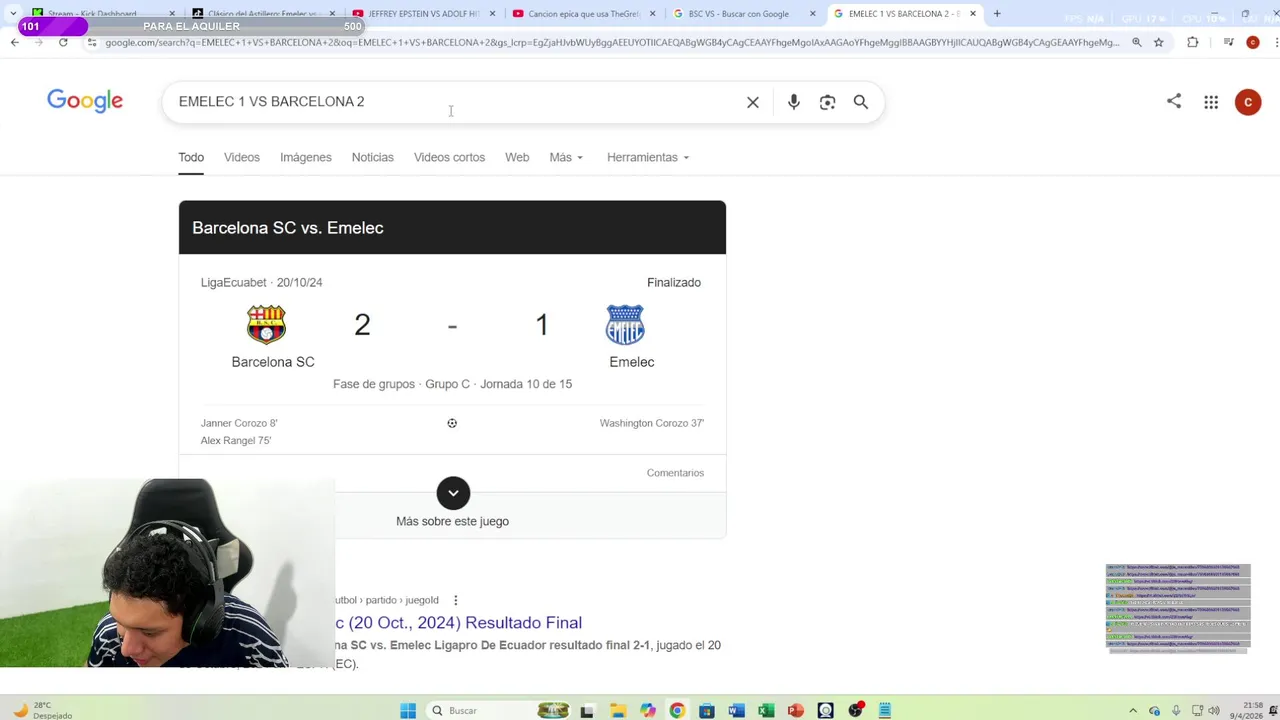Open Excel from the taskbar
The width and height of the screenshot is (1280, 720).
point(766,711)
